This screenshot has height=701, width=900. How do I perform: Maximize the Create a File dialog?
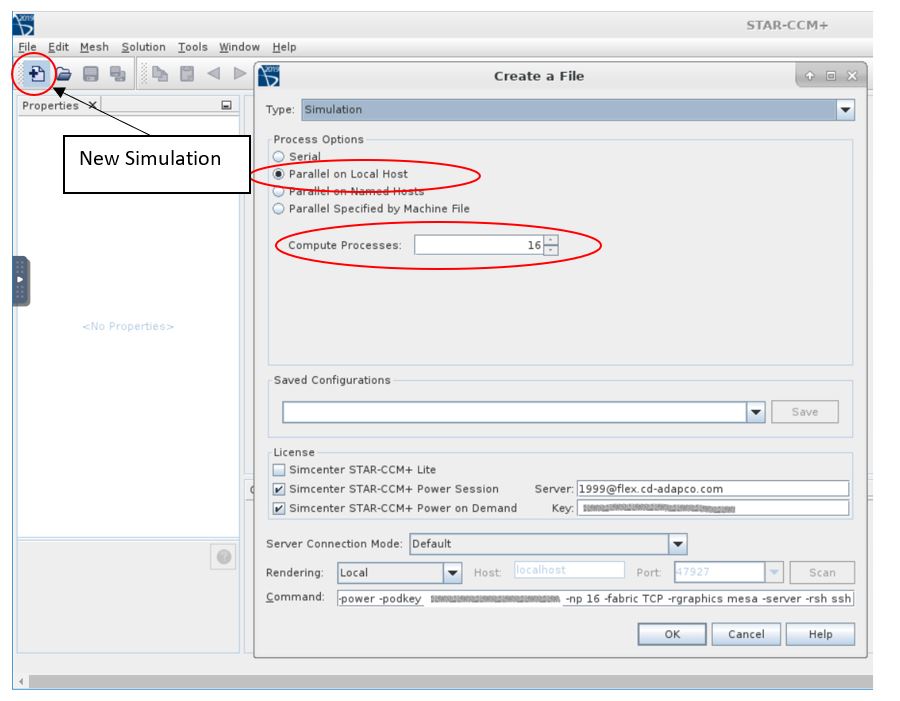pos(831,76)
